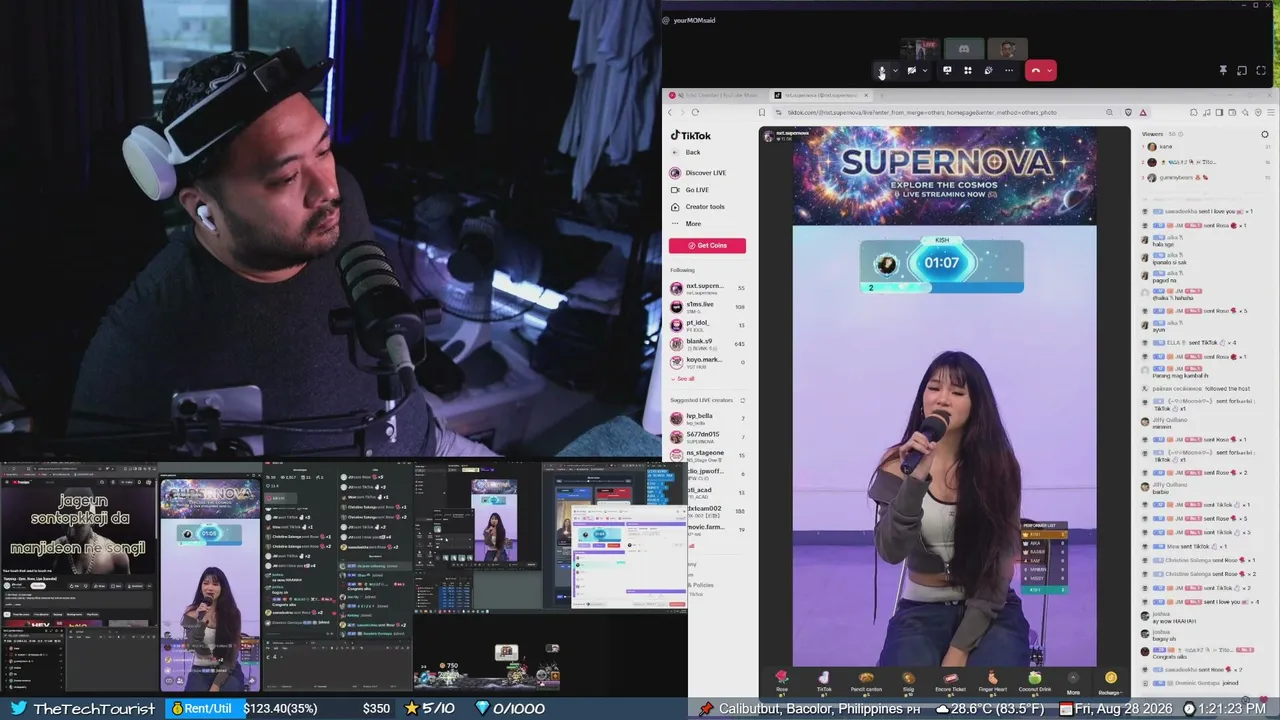Go to TikTok home via logo
Screen dimensions: 1280x720
pos(691,135)
